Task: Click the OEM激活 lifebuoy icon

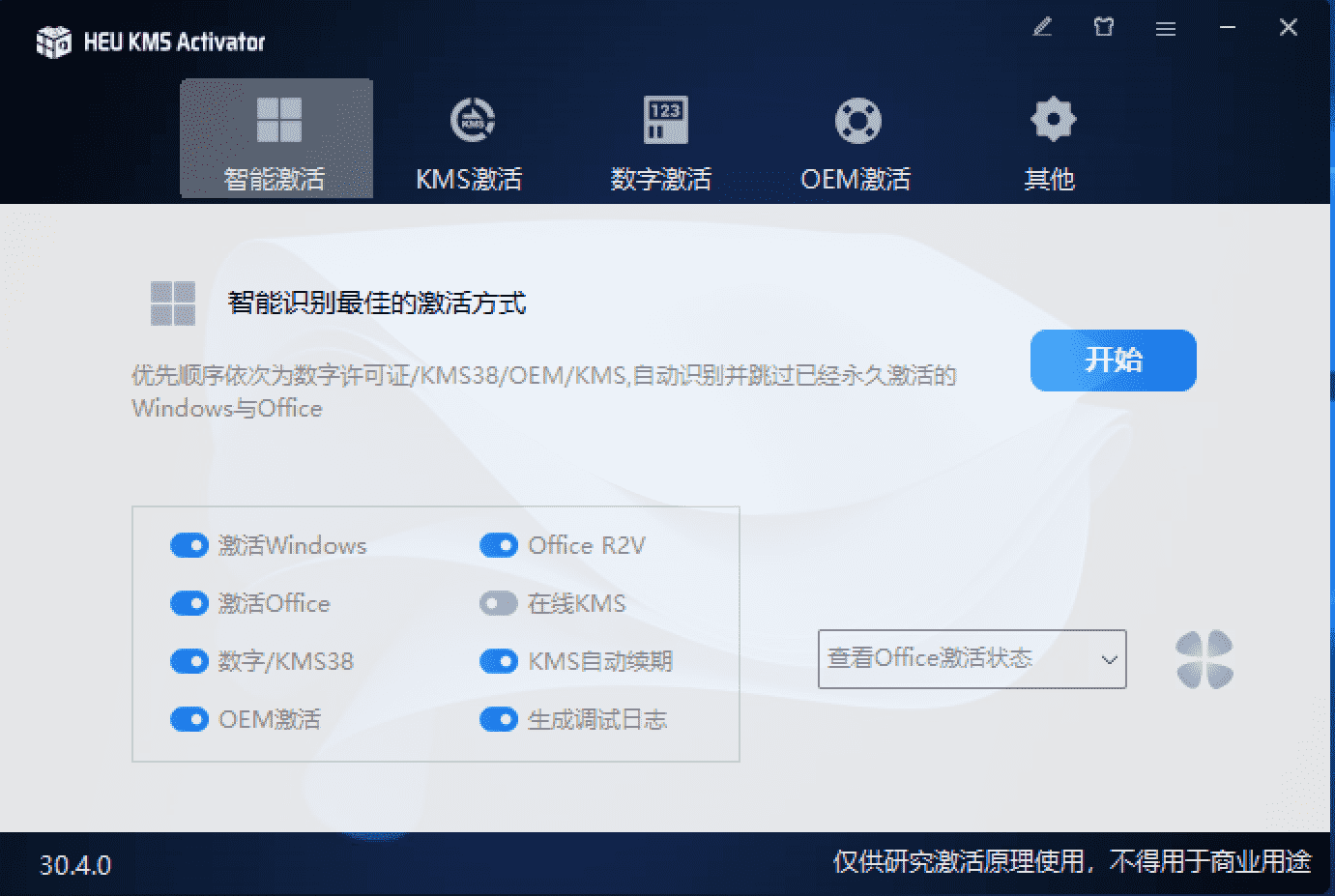Action: pos(857,121)
